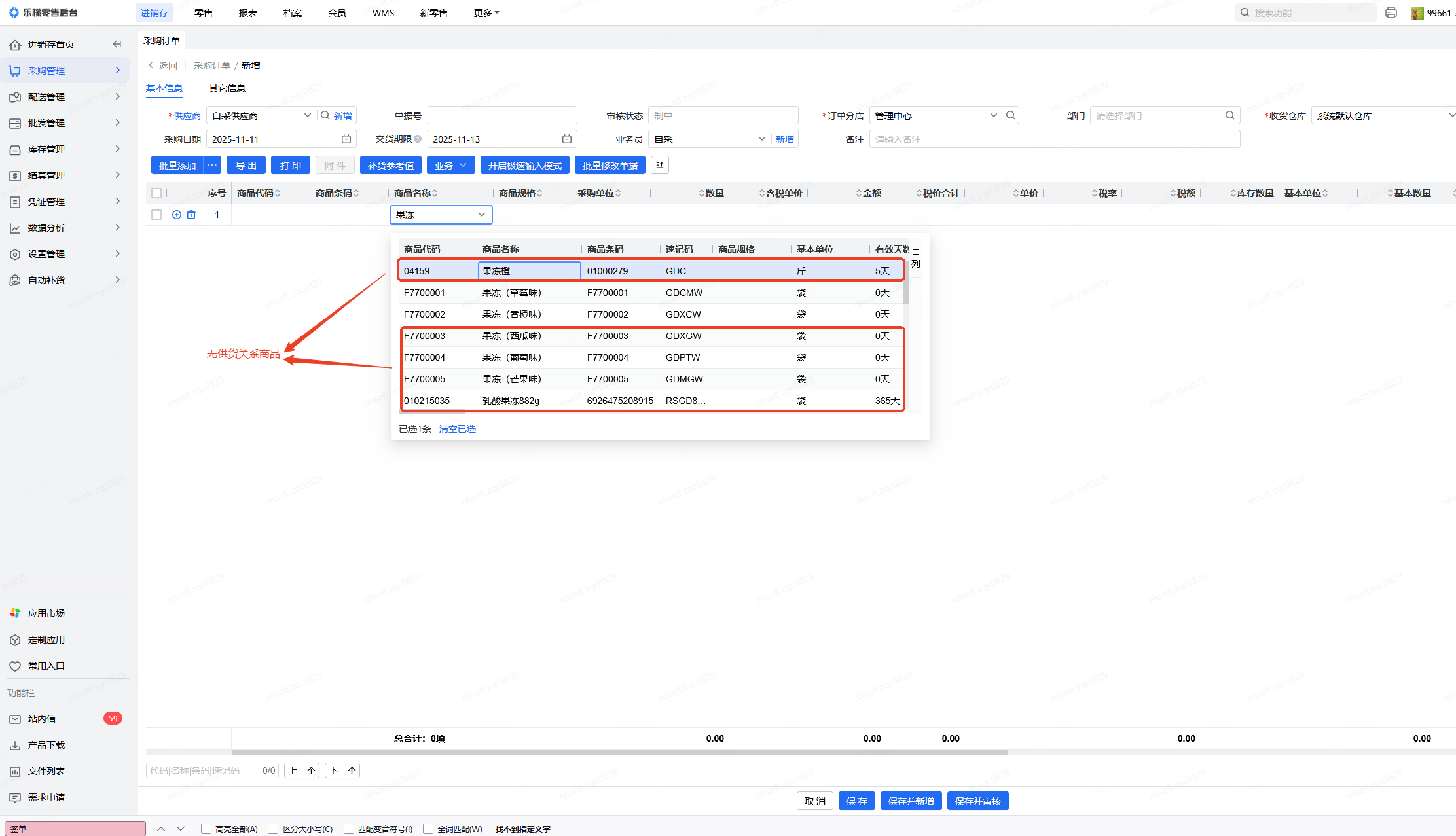
Task: Open the 报表 top menu
Action: tap(248, 13)
